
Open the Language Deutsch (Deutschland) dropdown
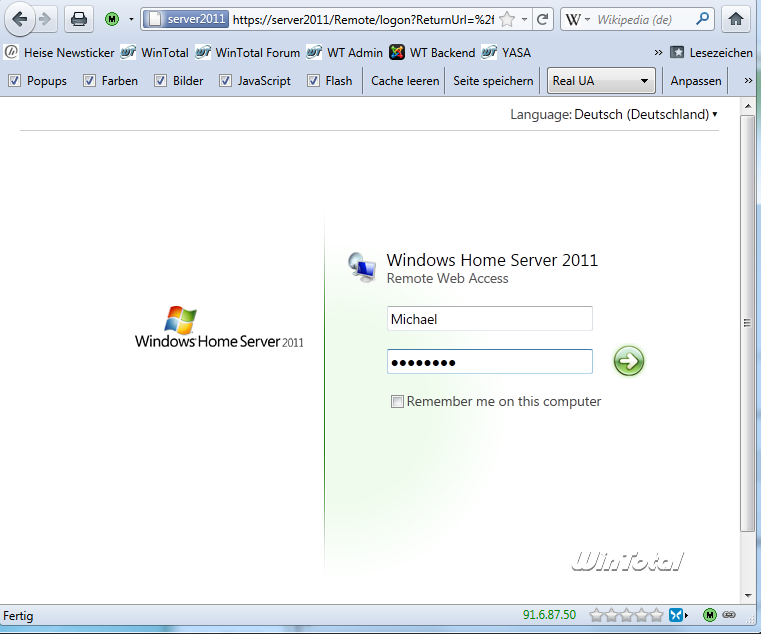pos(645,115)
